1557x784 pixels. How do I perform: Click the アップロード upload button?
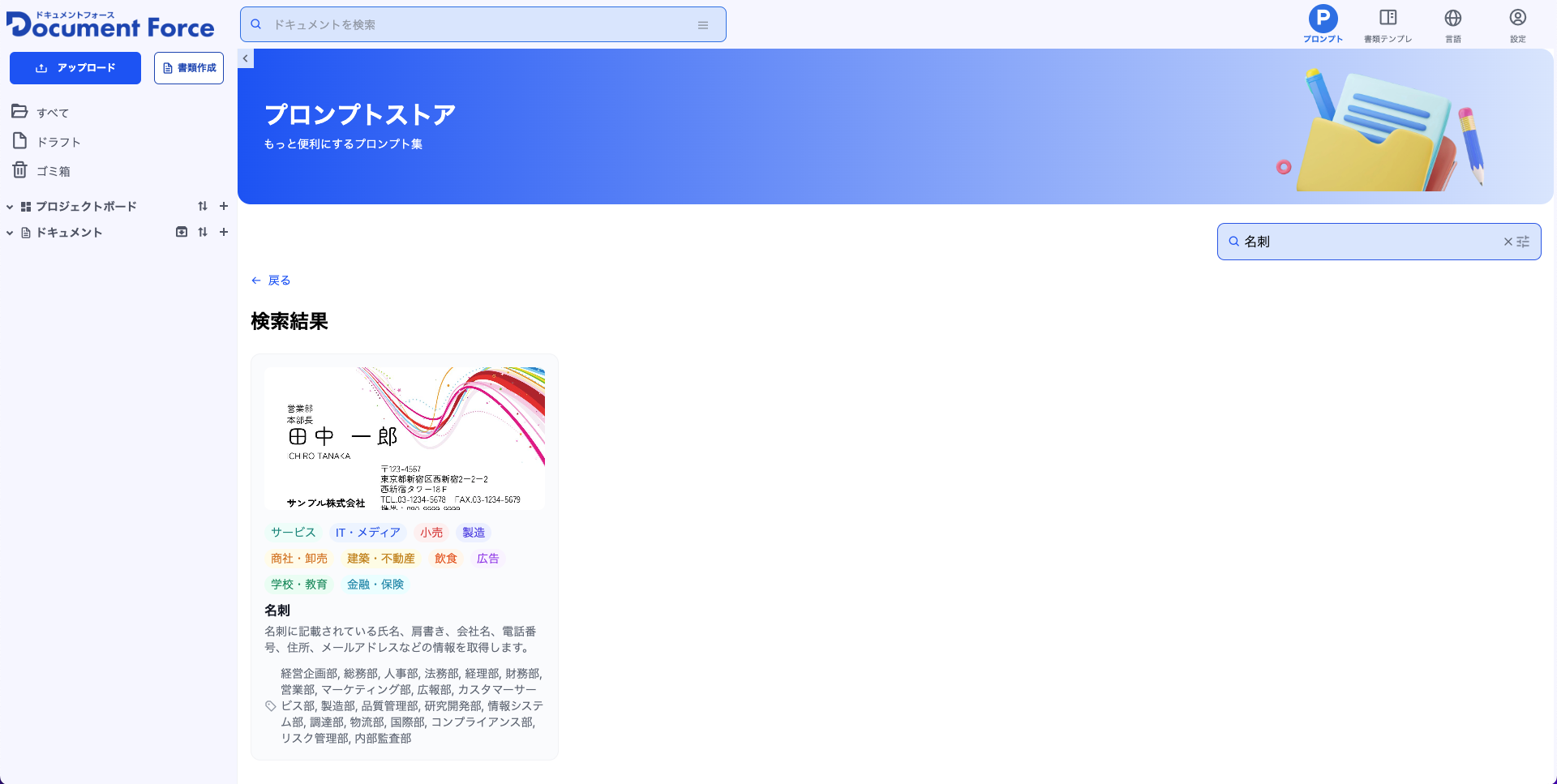(75, 68)
